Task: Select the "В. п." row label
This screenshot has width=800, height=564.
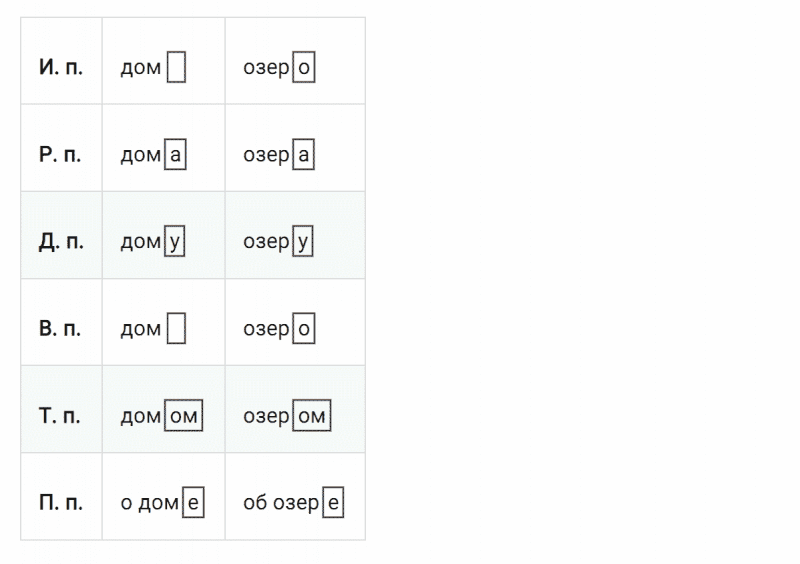Action: pyautogui.click(x=61, y=329)
